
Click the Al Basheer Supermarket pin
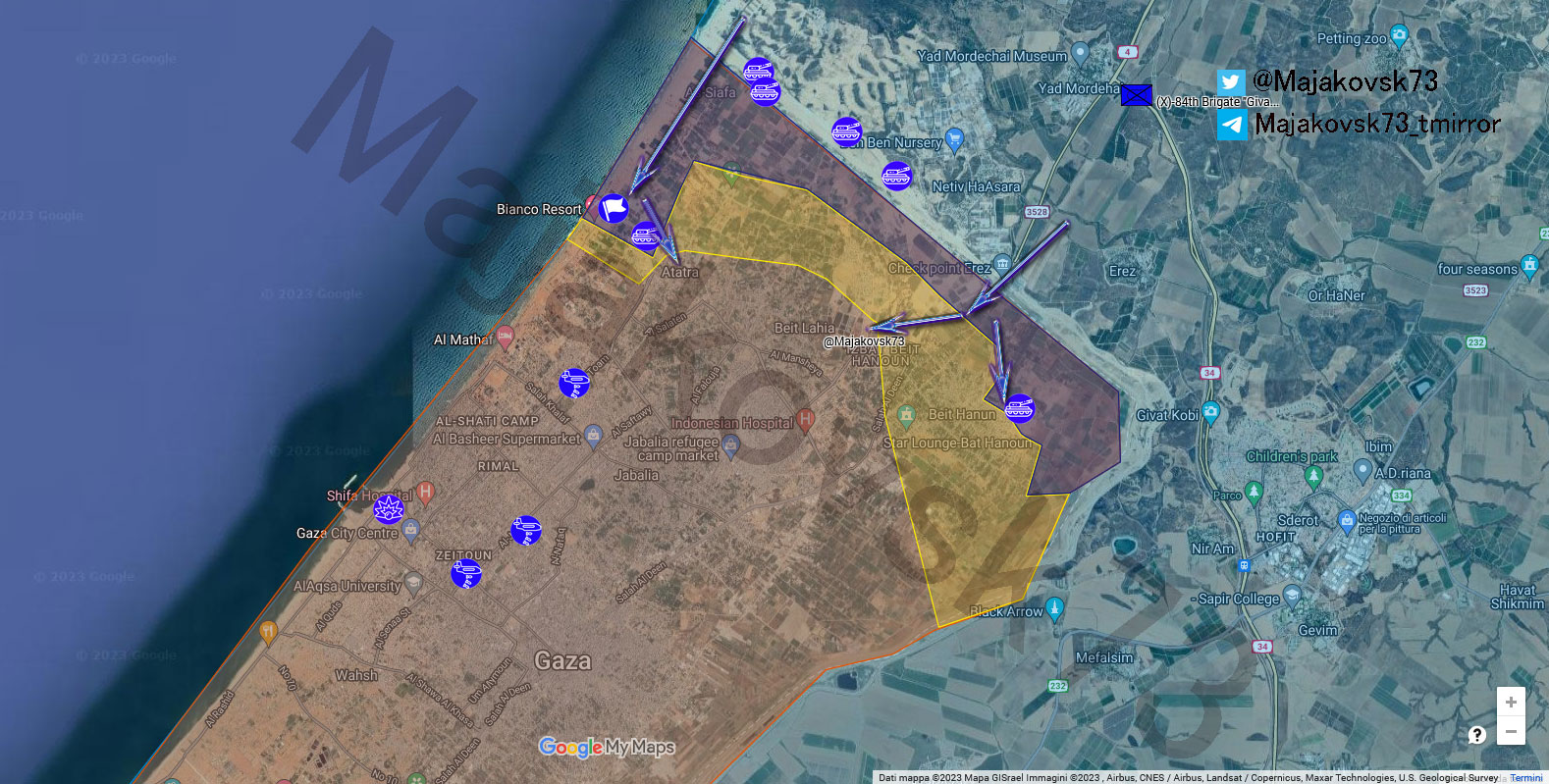pos(592,436)
